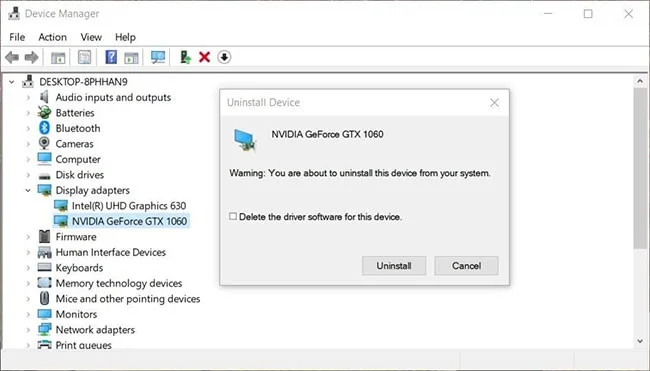Viewport: 650px width, 371px height.
Task: Expand the Firmware node arrow
Action: [28, 237]
